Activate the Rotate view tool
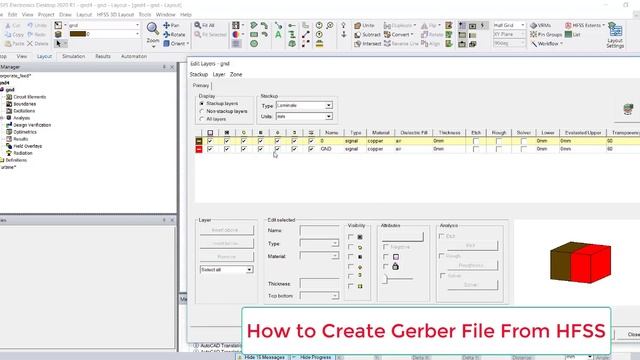 coord(174,35)
